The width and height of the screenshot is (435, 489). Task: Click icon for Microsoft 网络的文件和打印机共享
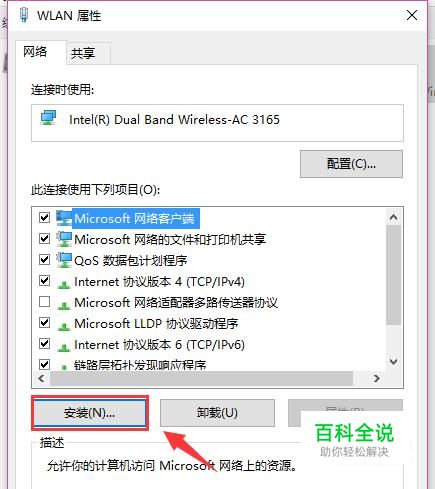64,239
